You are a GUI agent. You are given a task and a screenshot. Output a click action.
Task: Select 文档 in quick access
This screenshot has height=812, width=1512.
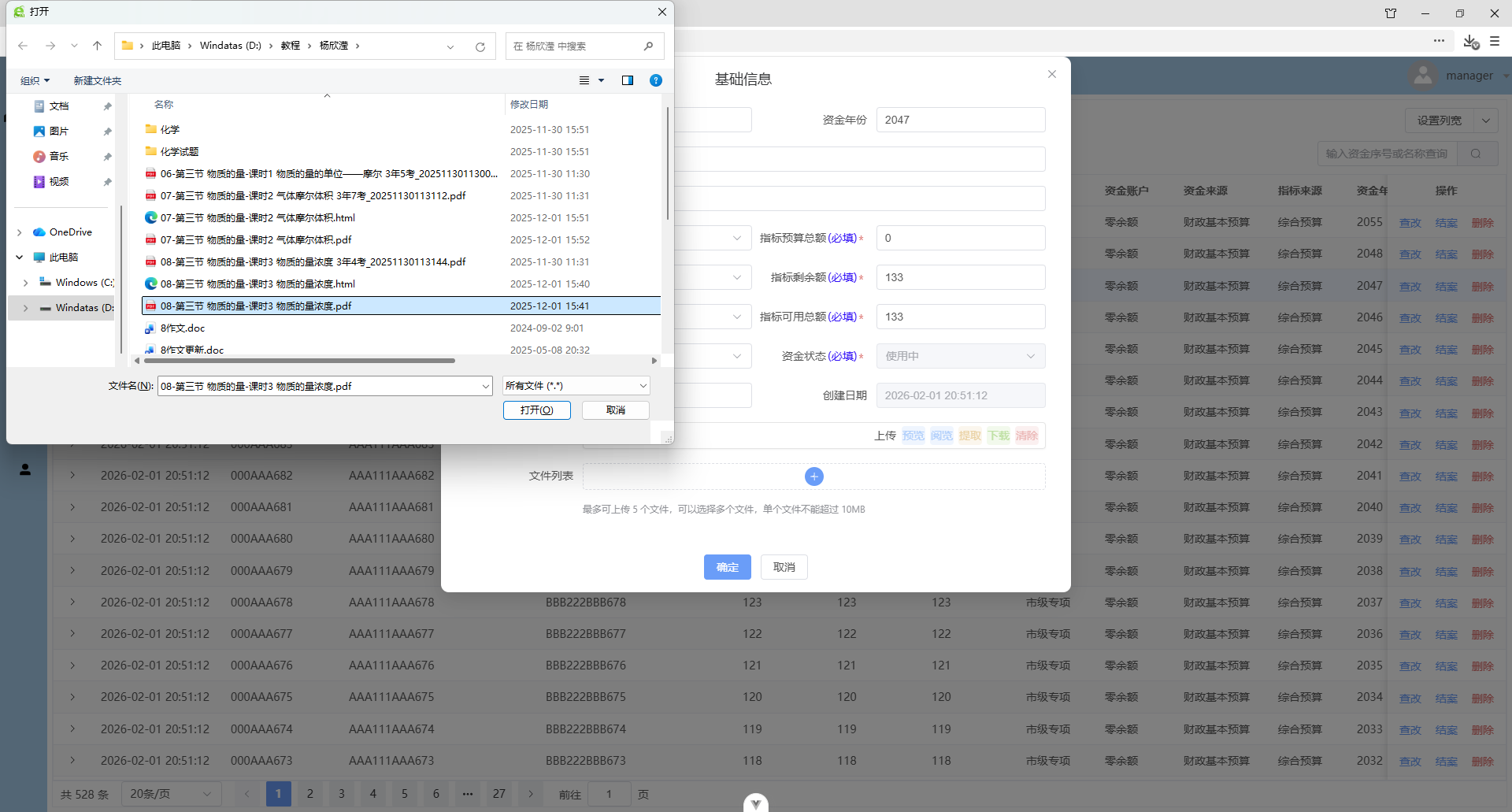click(x=59, y=106)
